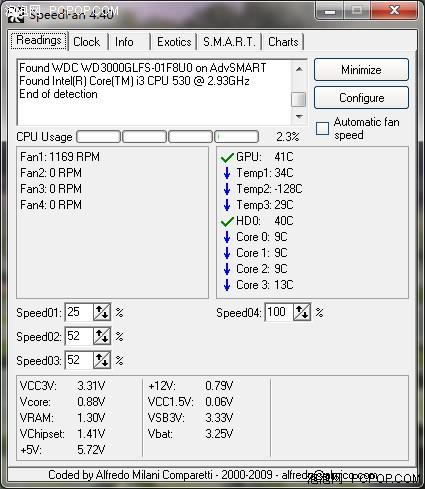Image resolution: width=425 pixels, height=489 pixels.
Task: Click the blue arrow icon beside Temp2
Action: click(227, 189)
